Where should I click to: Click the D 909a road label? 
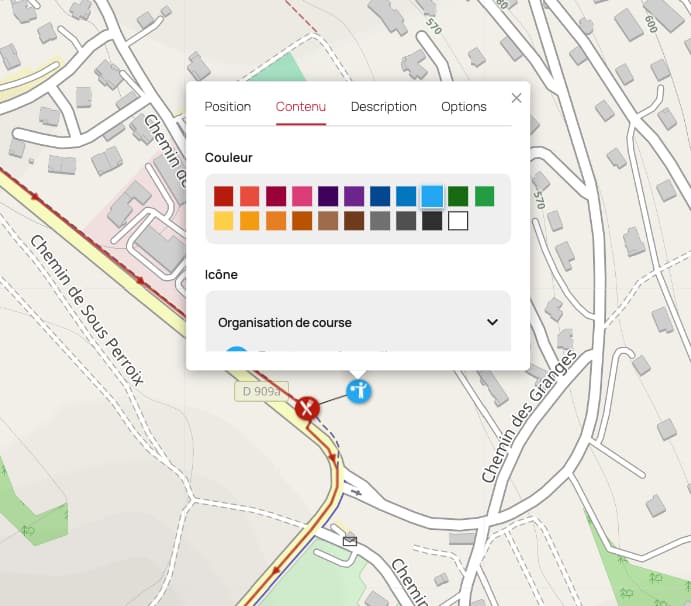click(261, 391)
